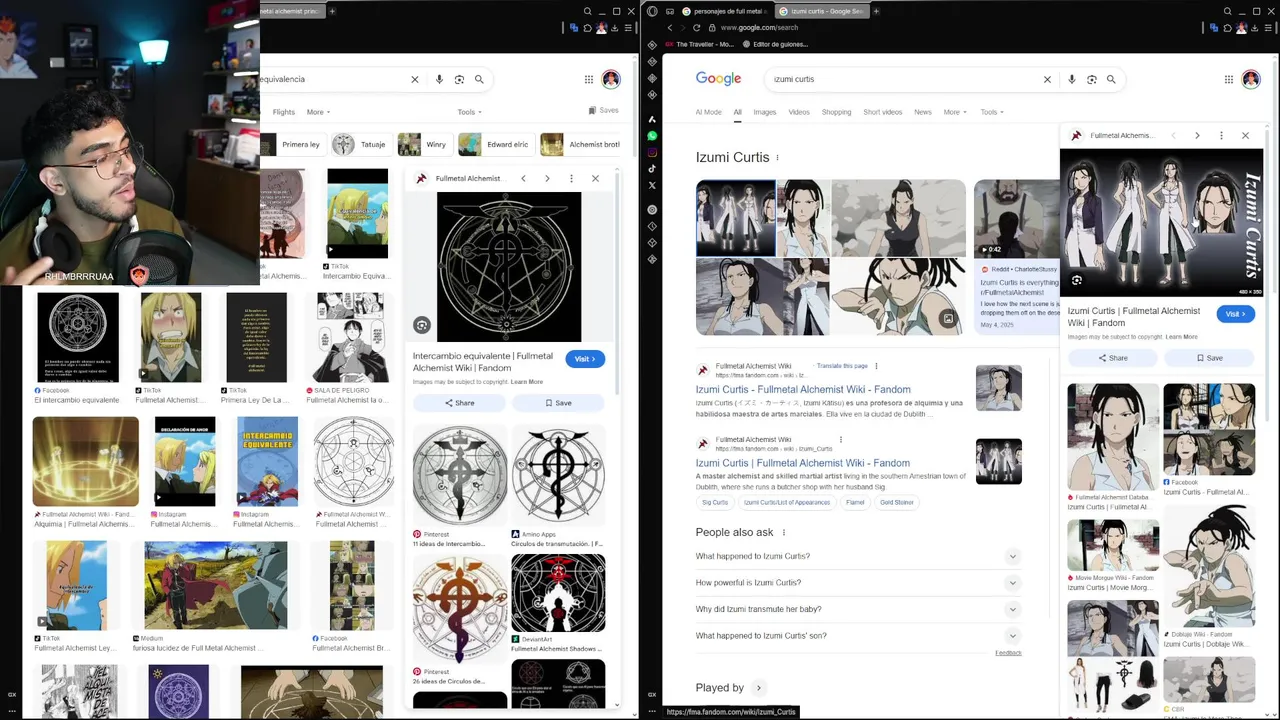1280x720 pixels.
Task: Save the Intercambio equivalente image
Action: click(x=558, y=403)
